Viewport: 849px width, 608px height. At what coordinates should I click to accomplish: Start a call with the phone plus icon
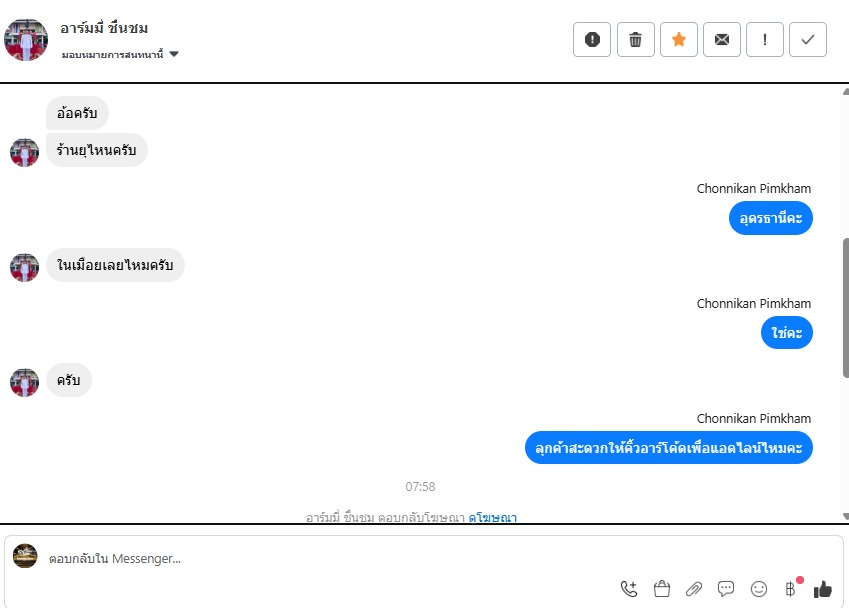pos(629,589)
